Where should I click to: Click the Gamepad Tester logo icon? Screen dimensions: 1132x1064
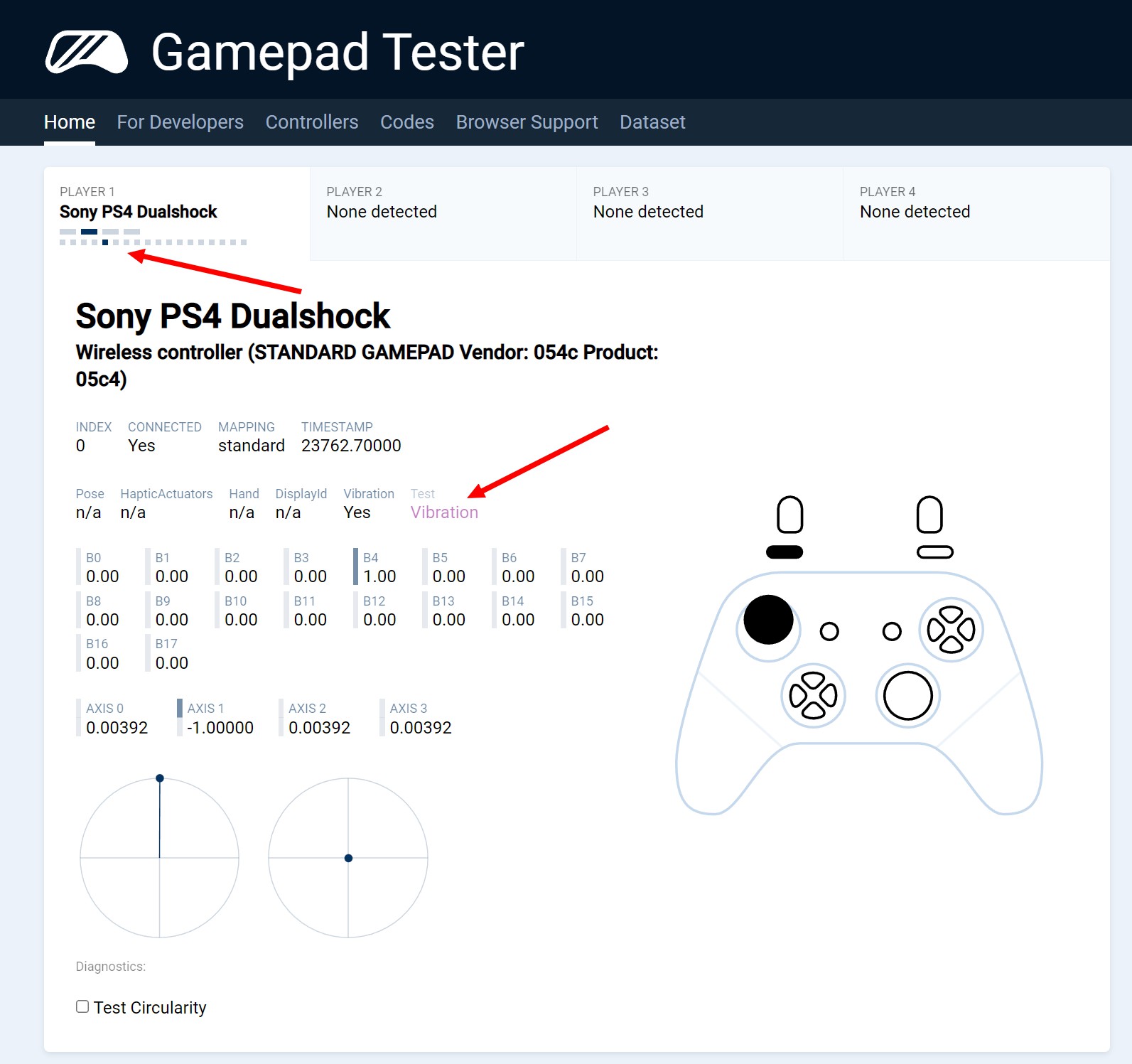[x=87, y=52]
